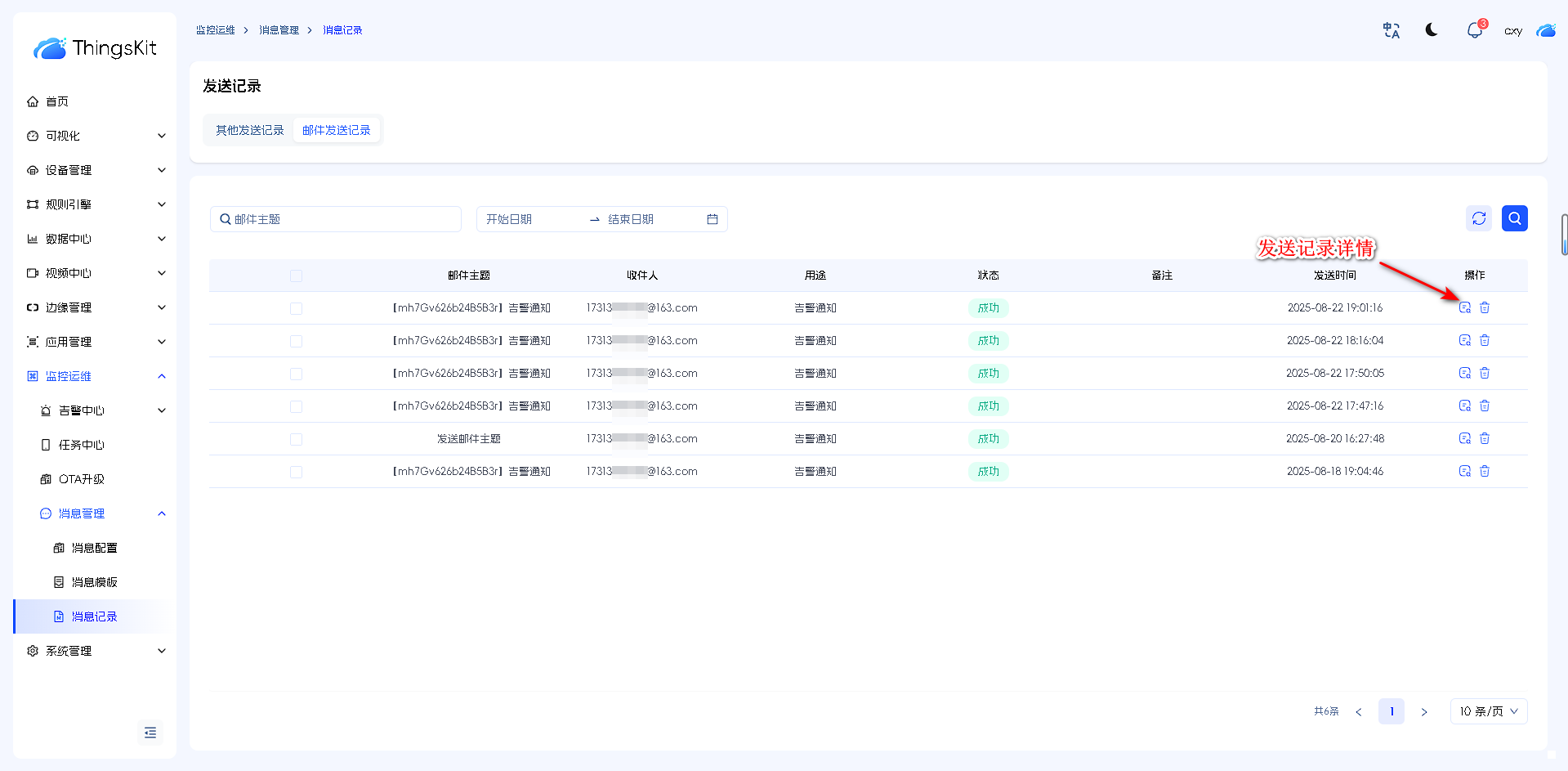Tick the checkbox for the 2025-08-18 record

[x=296, y=472]
